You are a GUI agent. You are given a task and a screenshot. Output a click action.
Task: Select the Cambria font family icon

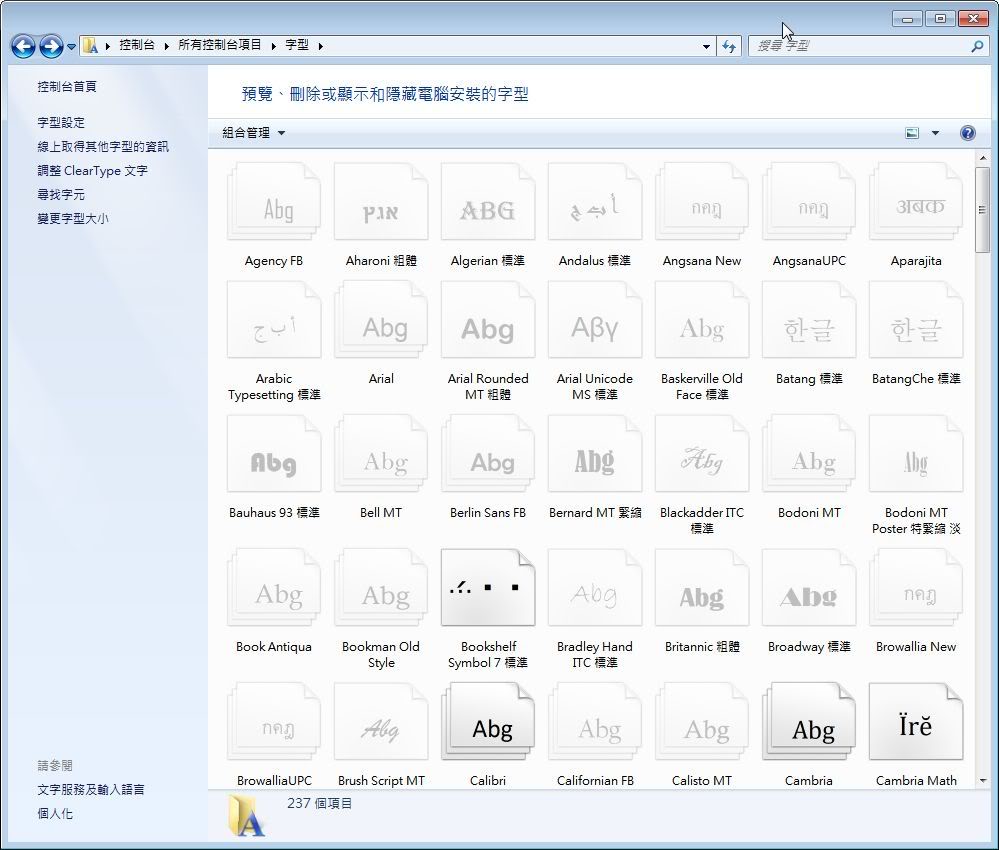coord(809,721)
